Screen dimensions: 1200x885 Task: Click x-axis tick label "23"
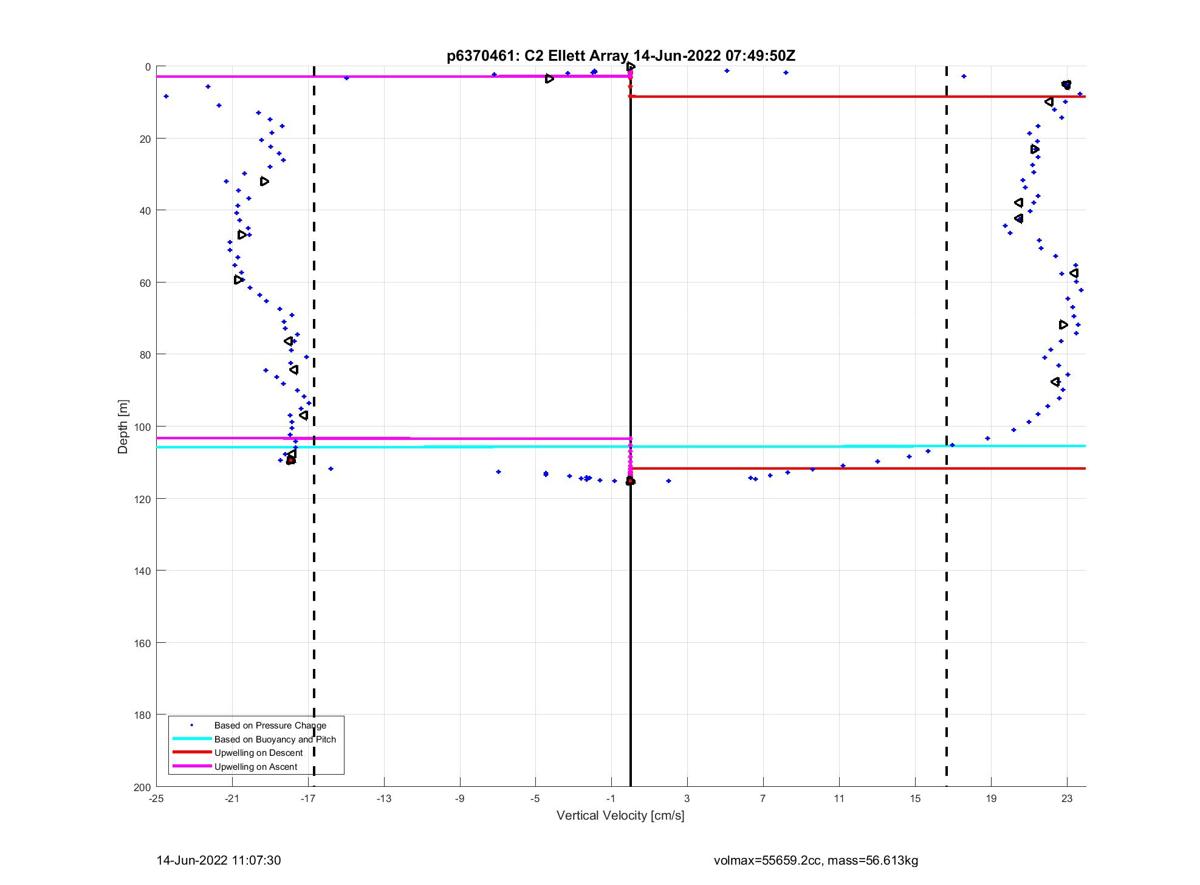pos(1067,799)
